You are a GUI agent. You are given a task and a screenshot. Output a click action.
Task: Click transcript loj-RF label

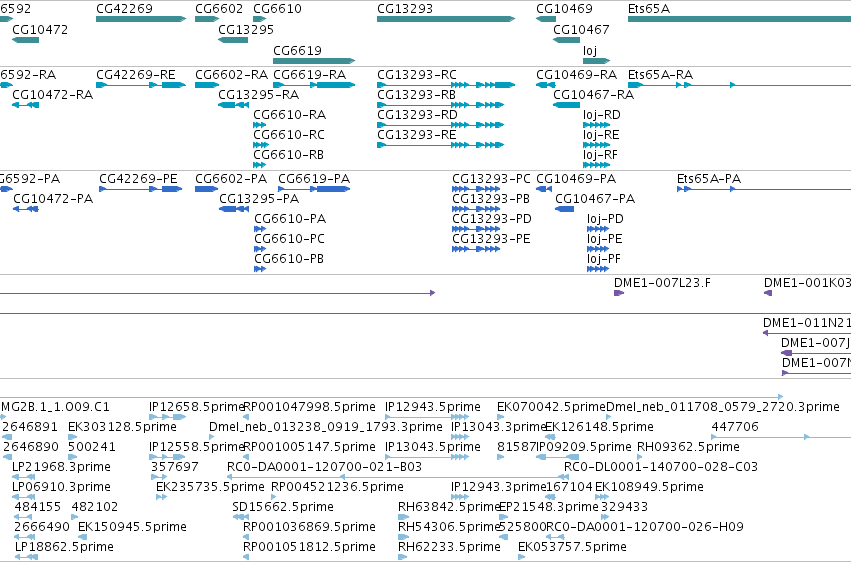click(601, 155)
